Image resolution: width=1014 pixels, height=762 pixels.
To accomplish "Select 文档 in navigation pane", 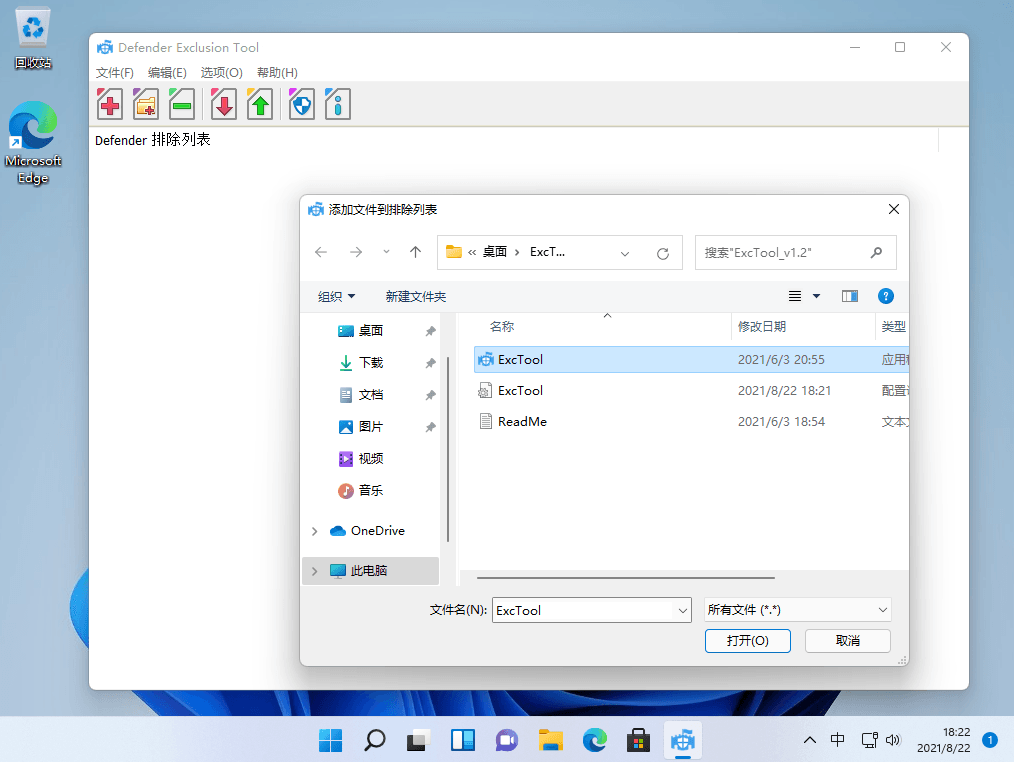I will tap(371, 395).
